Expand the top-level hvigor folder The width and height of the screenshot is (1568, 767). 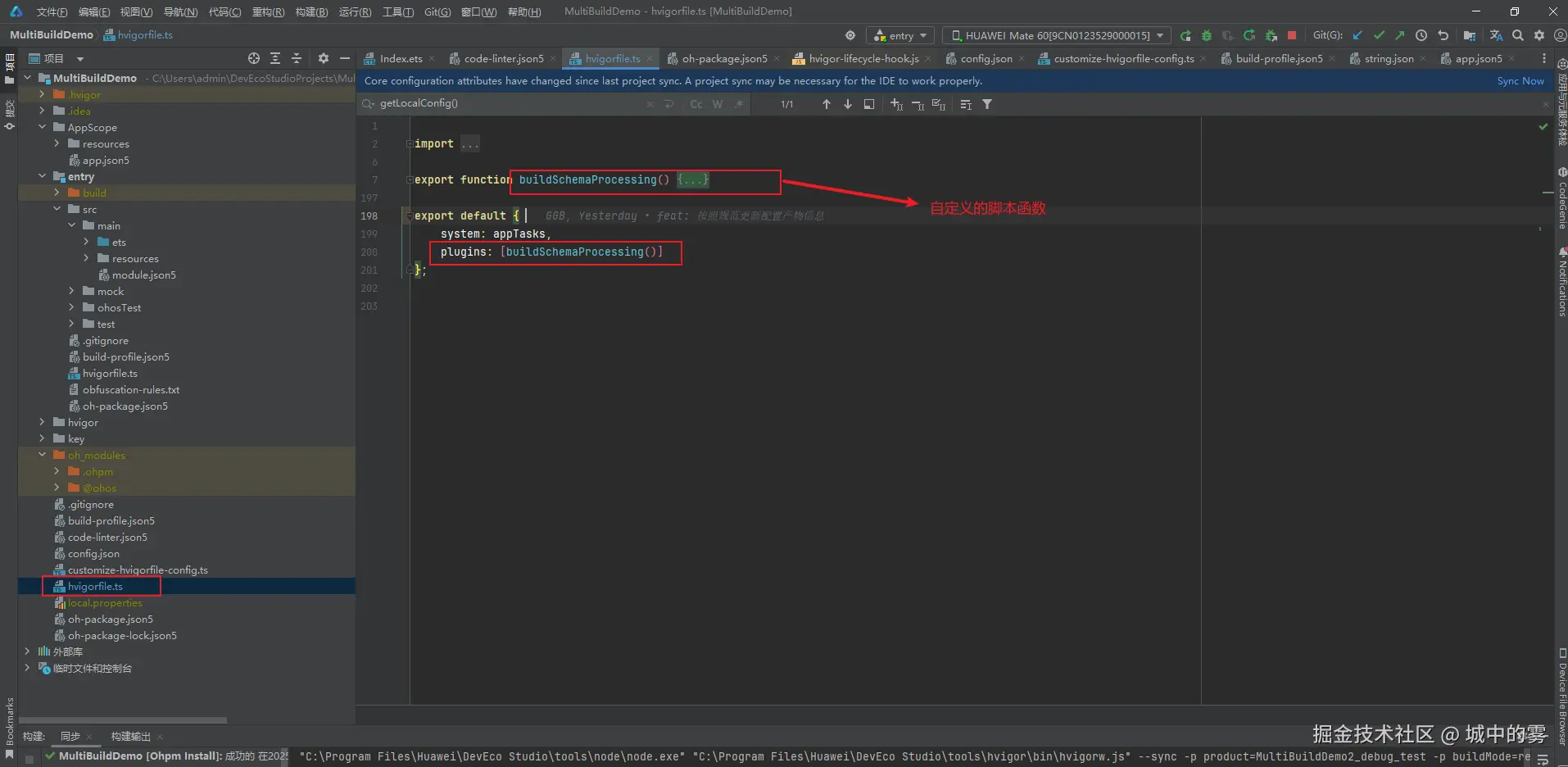[42, 422]
